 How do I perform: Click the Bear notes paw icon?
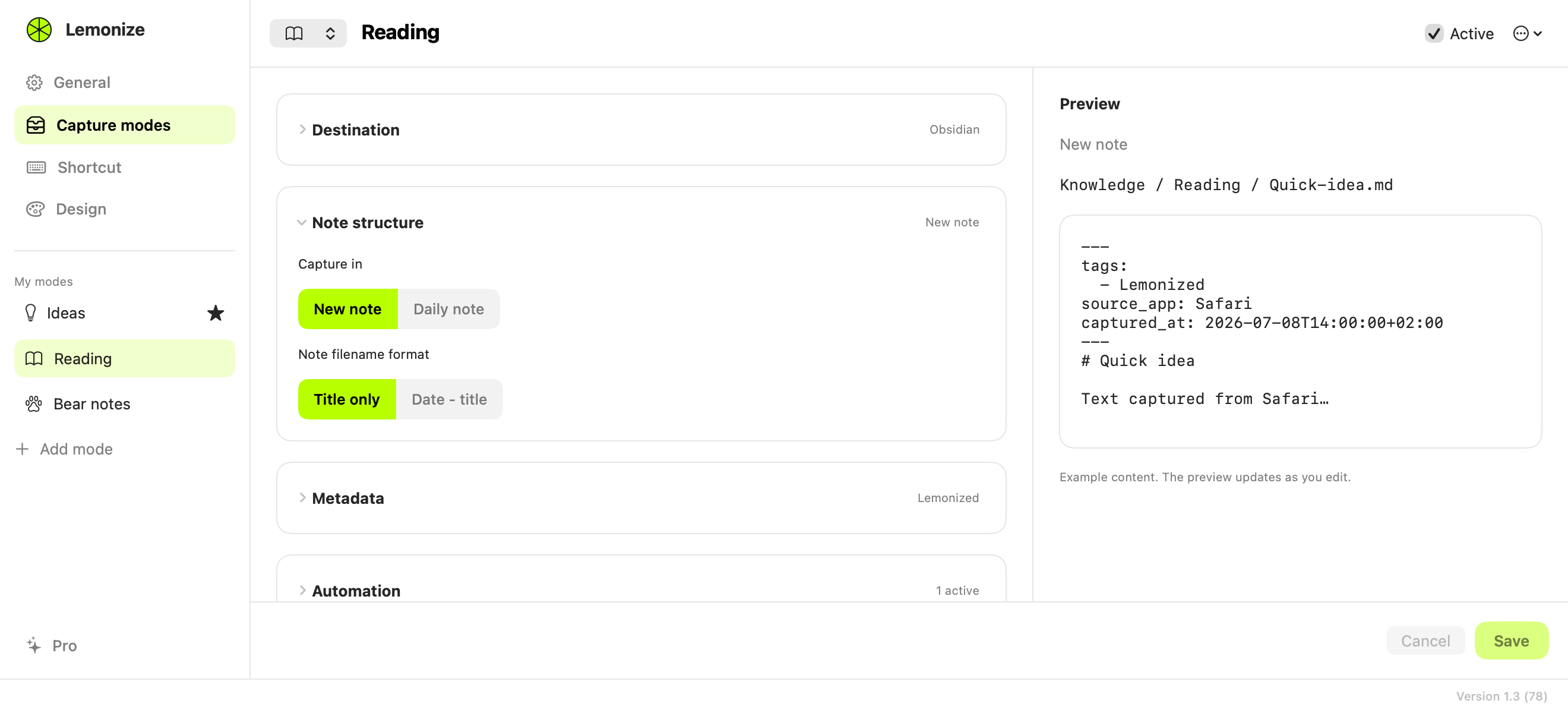point(33,403)
